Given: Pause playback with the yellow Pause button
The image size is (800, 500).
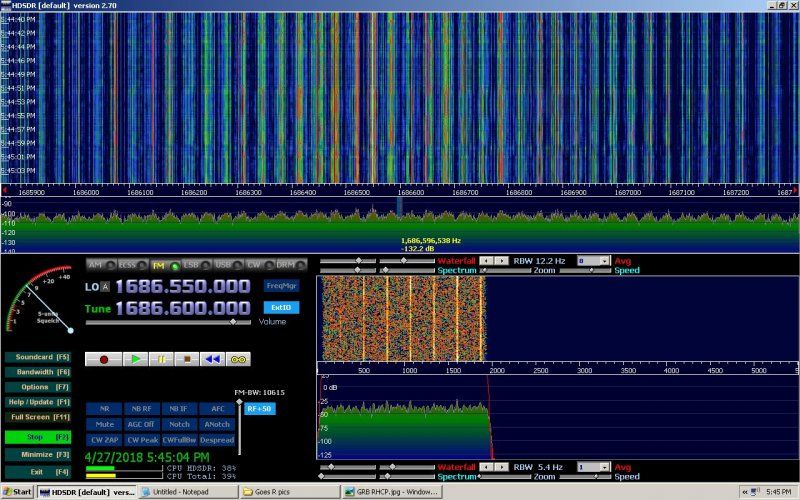Looking at the screenshot, I should click(x=161, y=359).
